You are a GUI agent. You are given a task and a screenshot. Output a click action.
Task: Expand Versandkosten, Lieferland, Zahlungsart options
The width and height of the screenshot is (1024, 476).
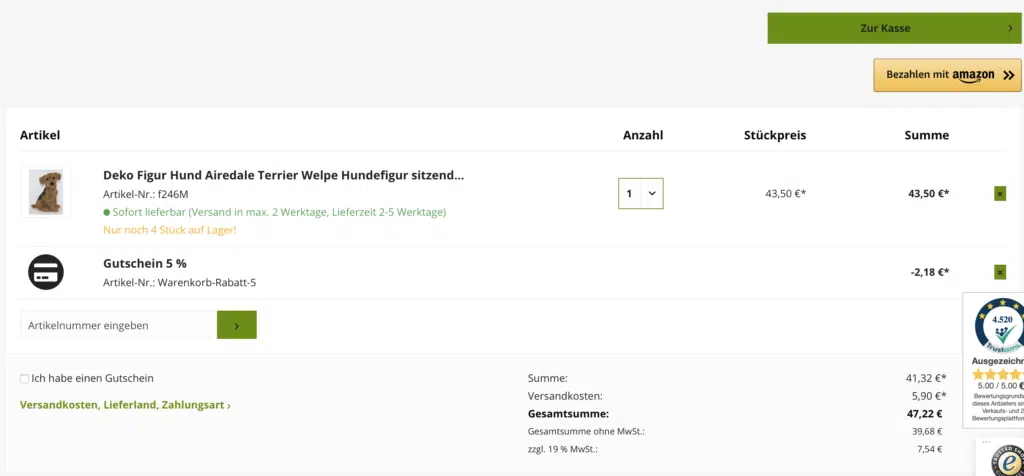pyautogui.click(x=125, y=405)
